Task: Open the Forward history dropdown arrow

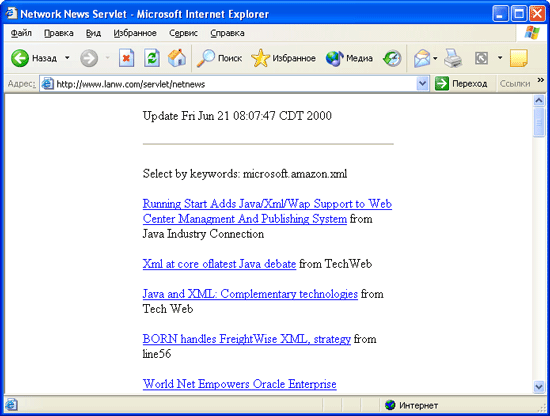Action: pyautogui.click(x=108, y=58)
